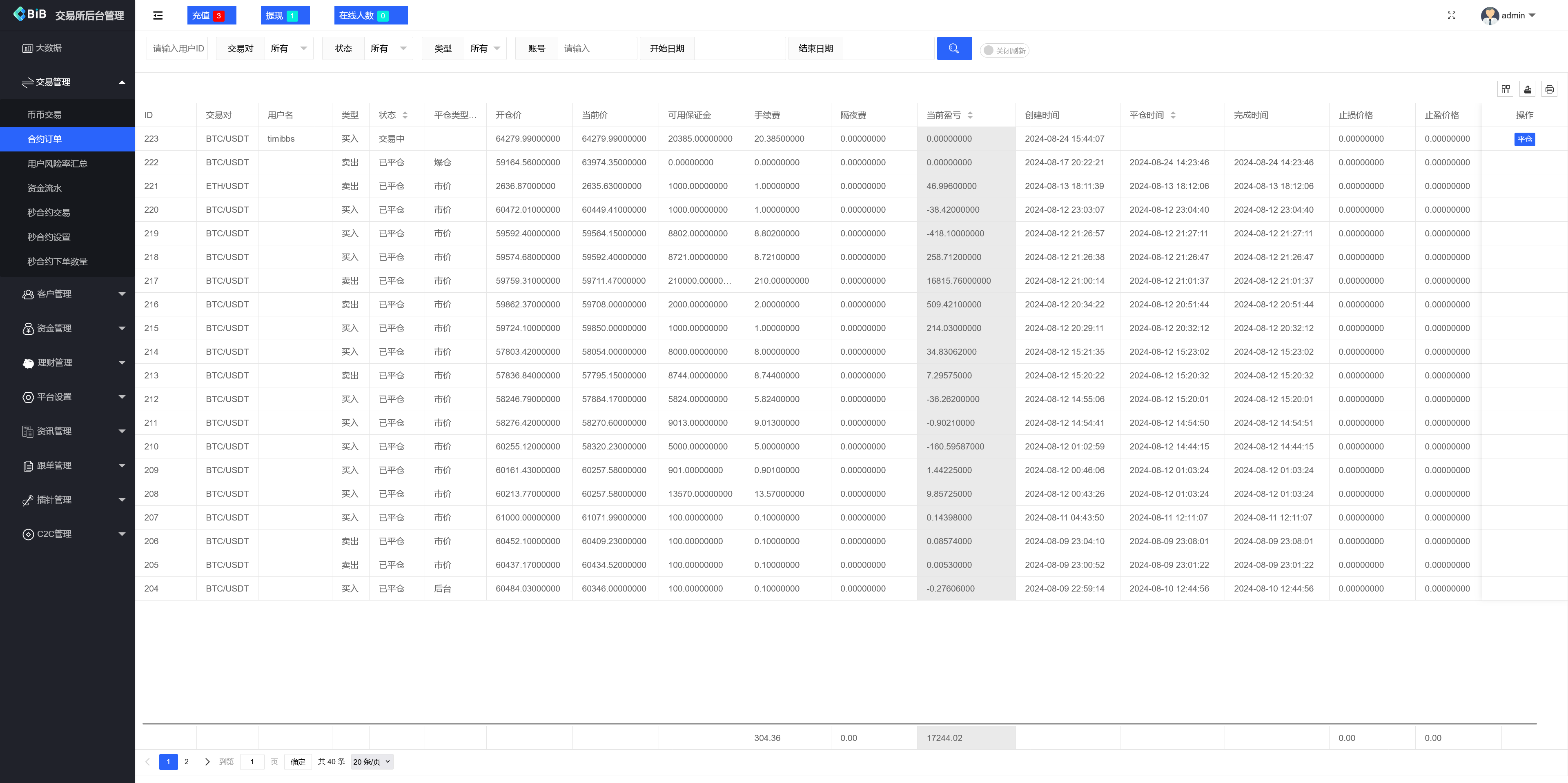Toggle the 关闭刷新 switch
Image resolution: width=1568 pixels, height=783 pixels.
coord(1004,51)
